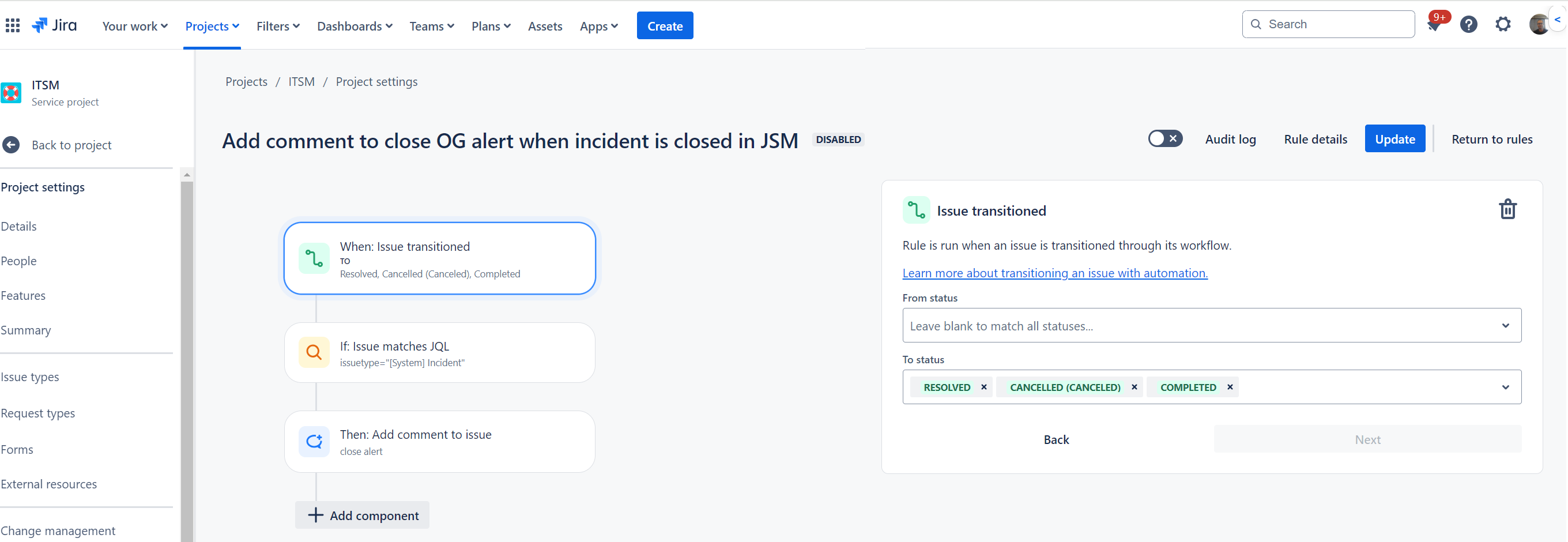This screenshot has height=542, width=1568.
Task: Click the sidebar collapse chevron near avatar
Action: tap(1558, 20)
